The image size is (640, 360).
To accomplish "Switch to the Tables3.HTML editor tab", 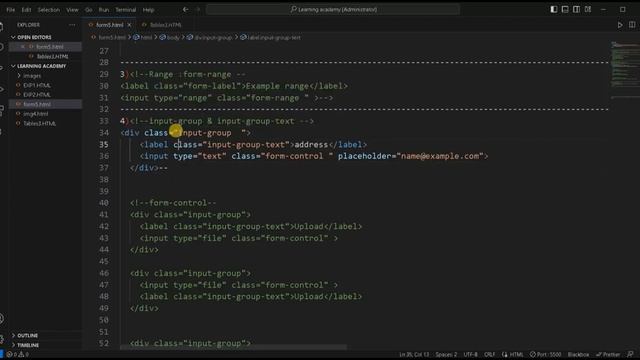I will pos(165,25).
